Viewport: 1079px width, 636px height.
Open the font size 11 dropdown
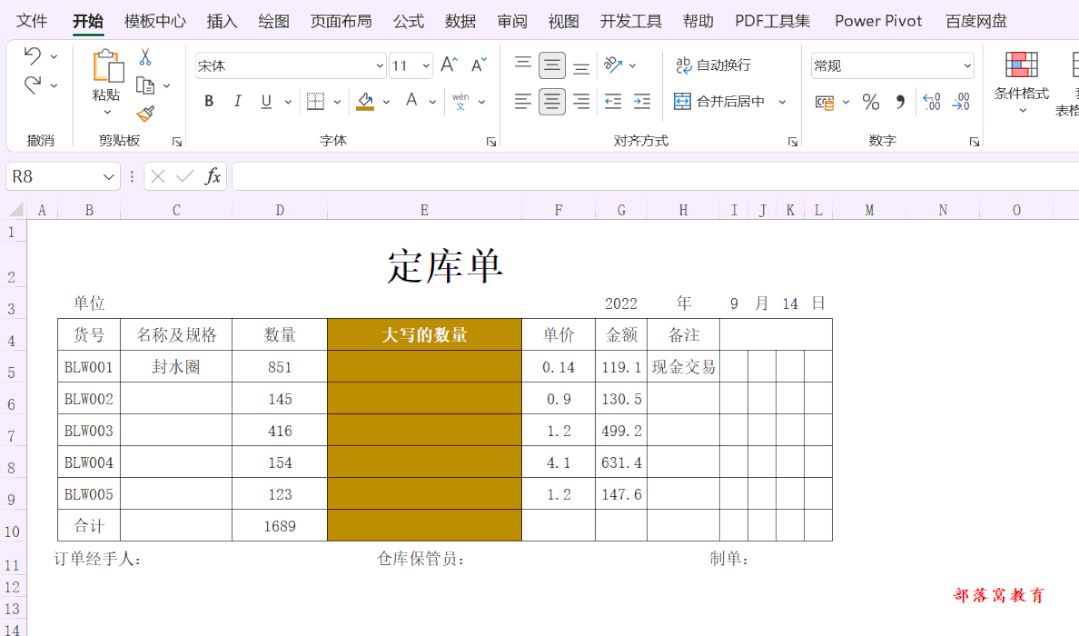tap(426, 66)
